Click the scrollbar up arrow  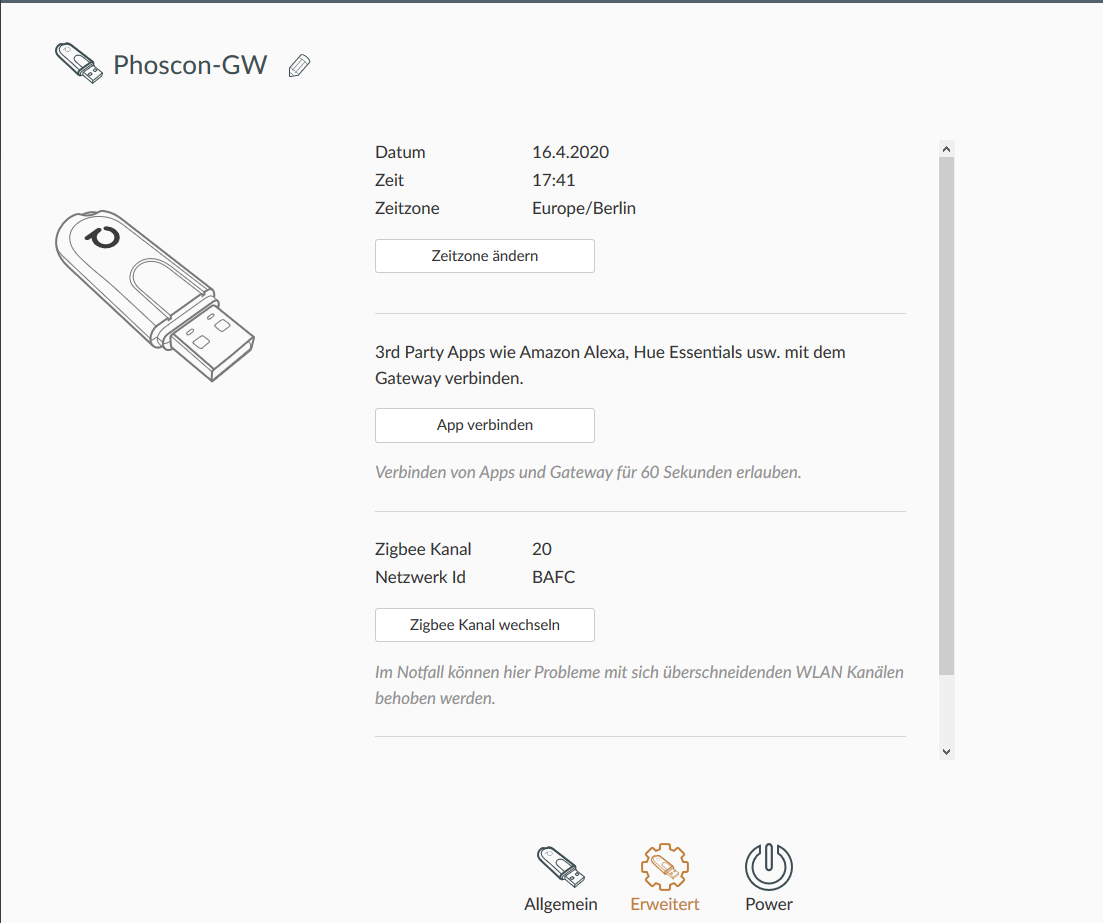[x=946, y=148]
